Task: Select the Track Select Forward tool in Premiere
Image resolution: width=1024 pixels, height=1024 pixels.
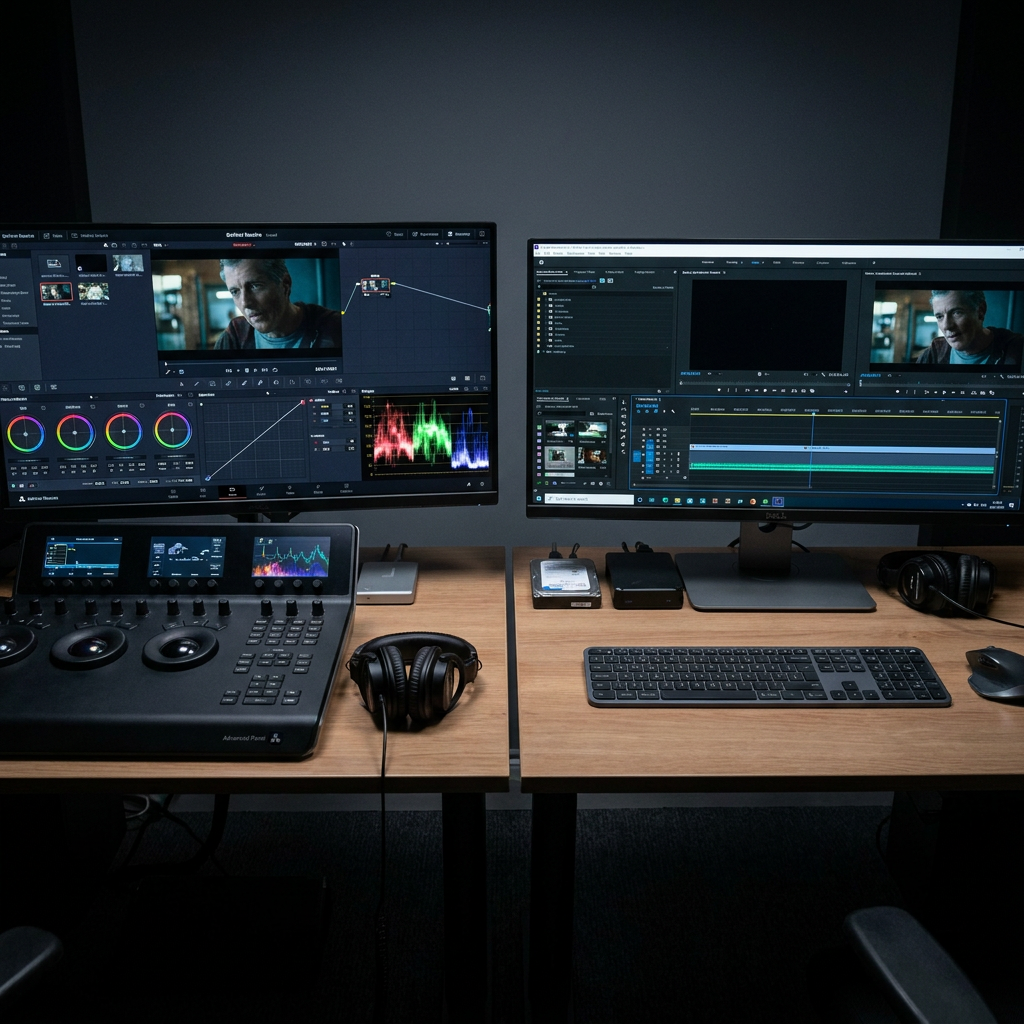Action: tap(624, 409)
